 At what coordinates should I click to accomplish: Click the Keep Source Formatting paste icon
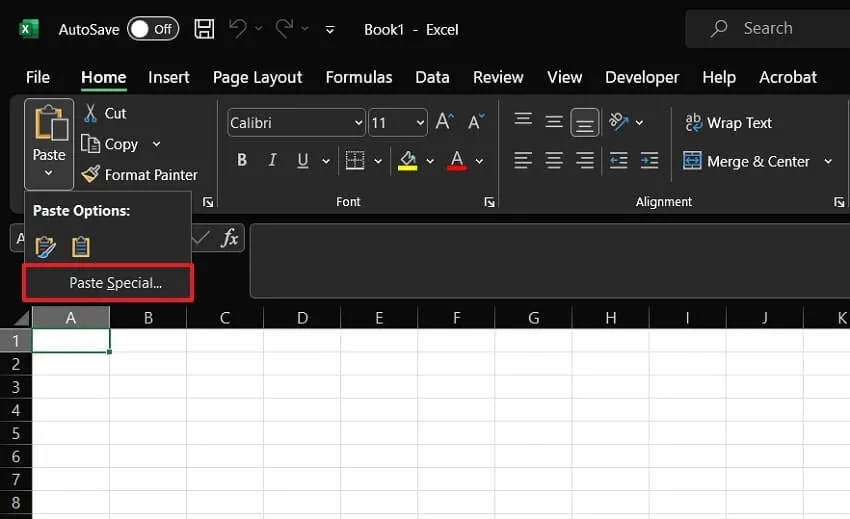point(46,247)
